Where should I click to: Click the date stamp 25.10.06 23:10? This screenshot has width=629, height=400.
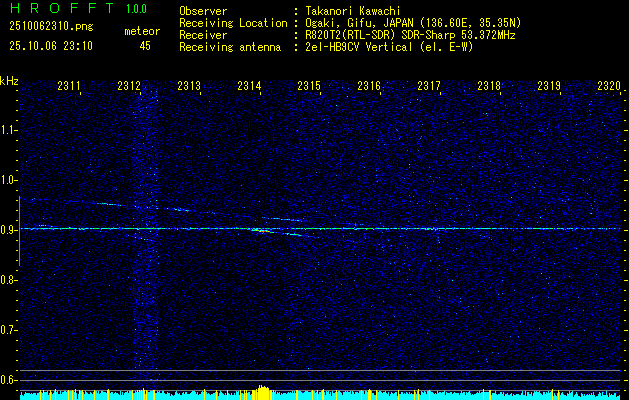click(x=51, y=46)
